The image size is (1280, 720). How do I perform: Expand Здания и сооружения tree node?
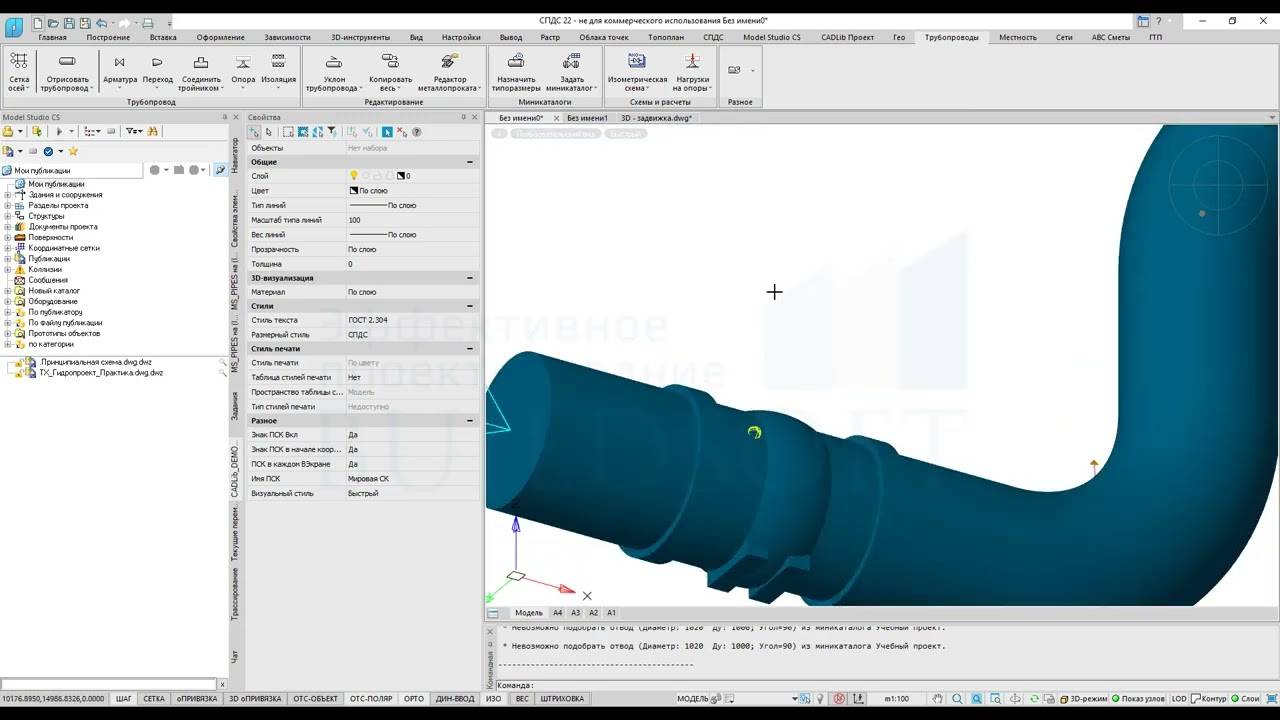pos(8,195)
